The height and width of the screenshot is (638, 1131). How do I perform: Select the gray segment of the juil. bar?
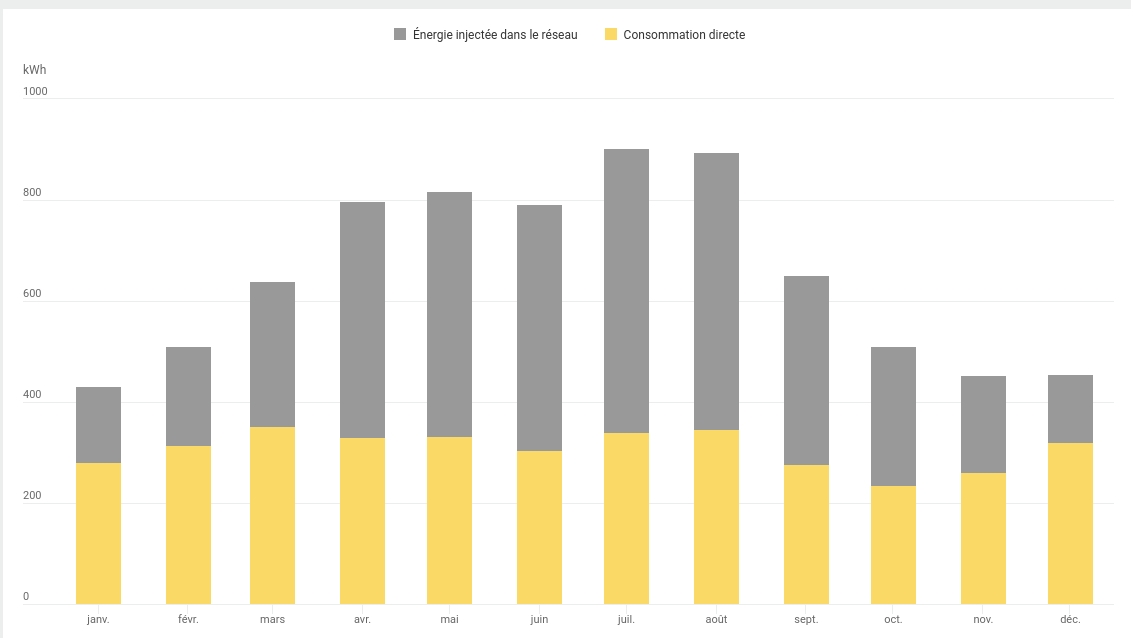tap(626, 290)
